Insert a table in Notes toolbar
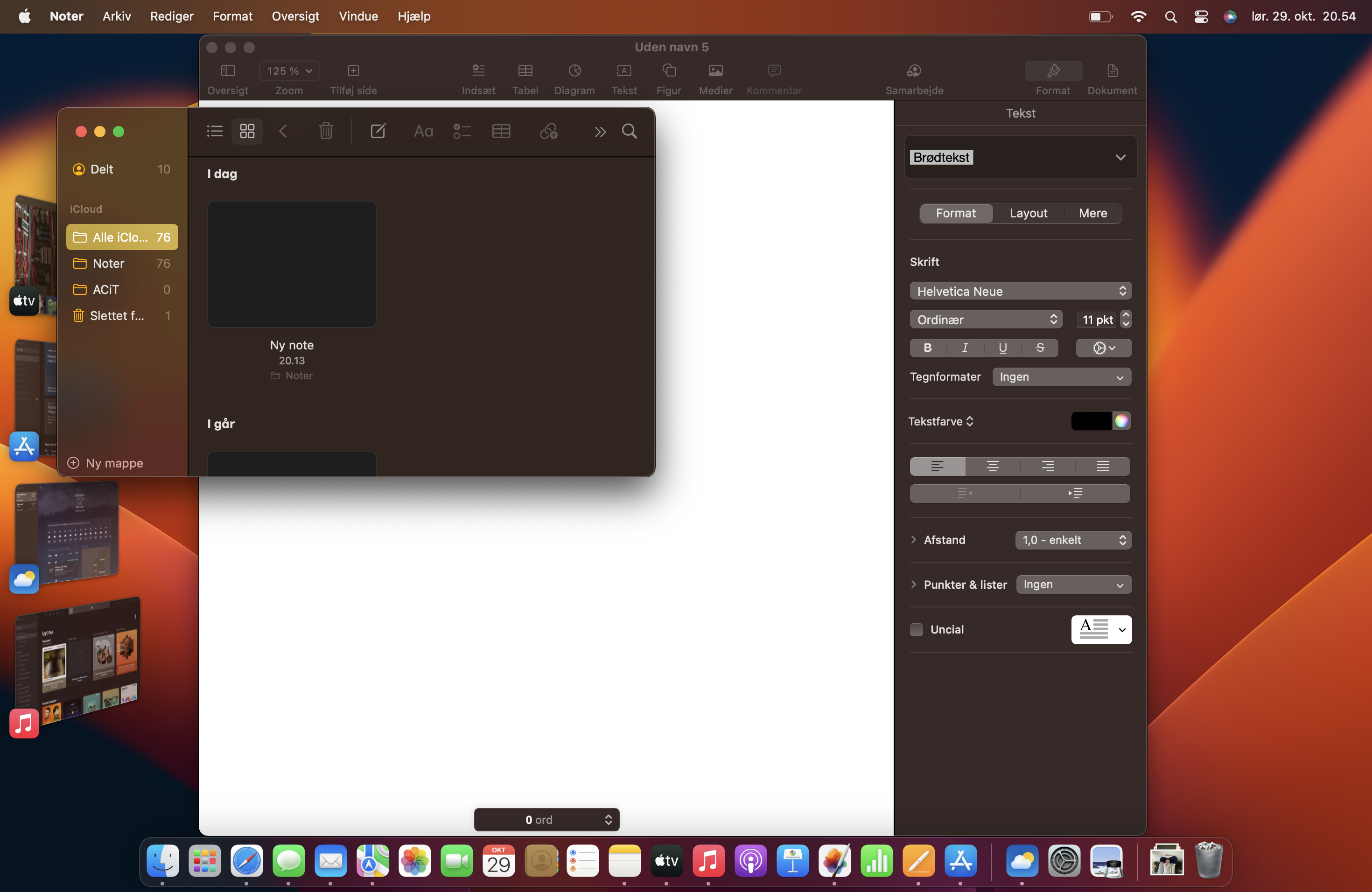The width and height of the screenshot is (1372, 892). (x=501, y=132)
